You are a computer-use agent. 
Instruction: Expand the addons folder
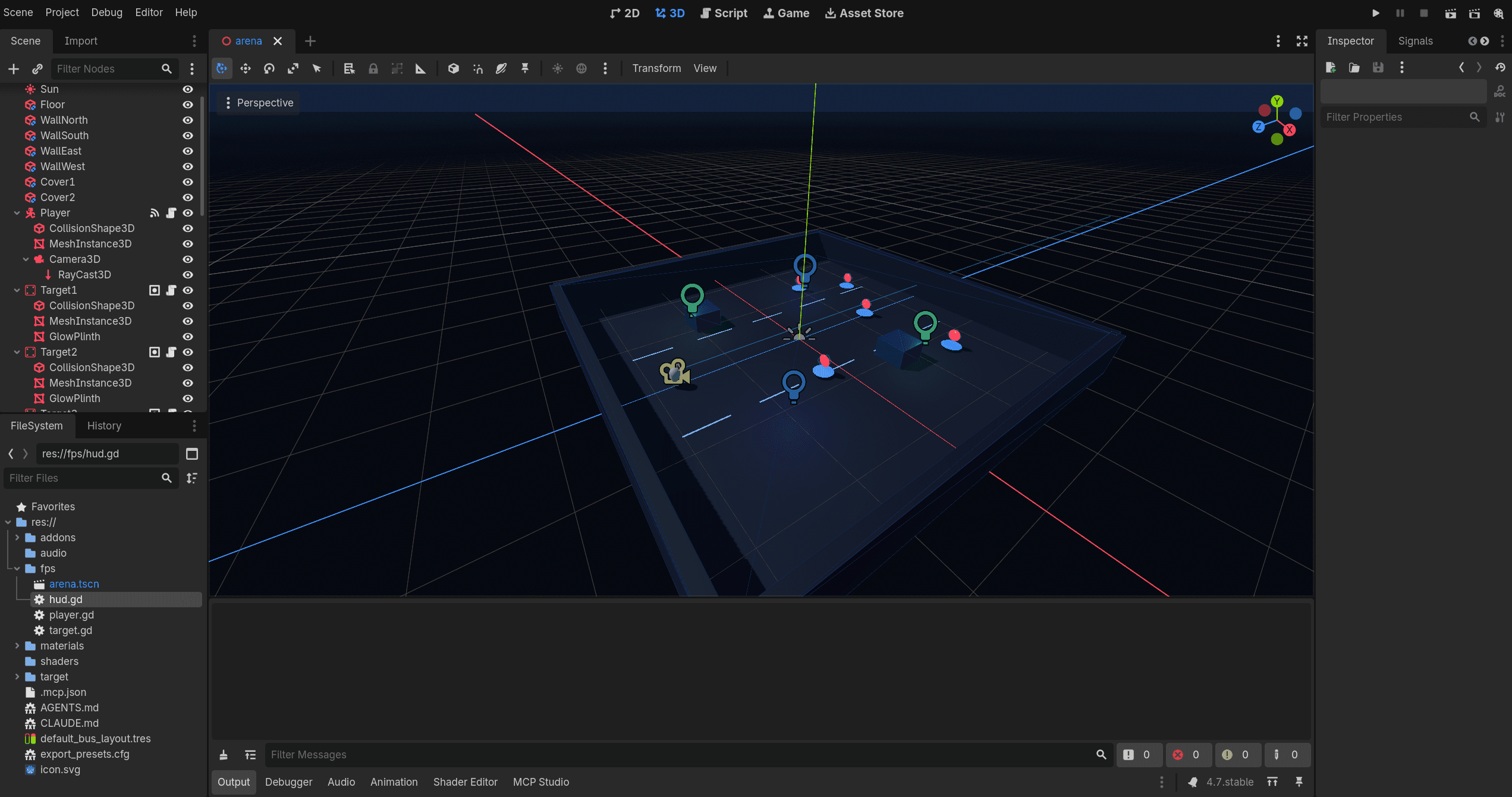(17, 538)
